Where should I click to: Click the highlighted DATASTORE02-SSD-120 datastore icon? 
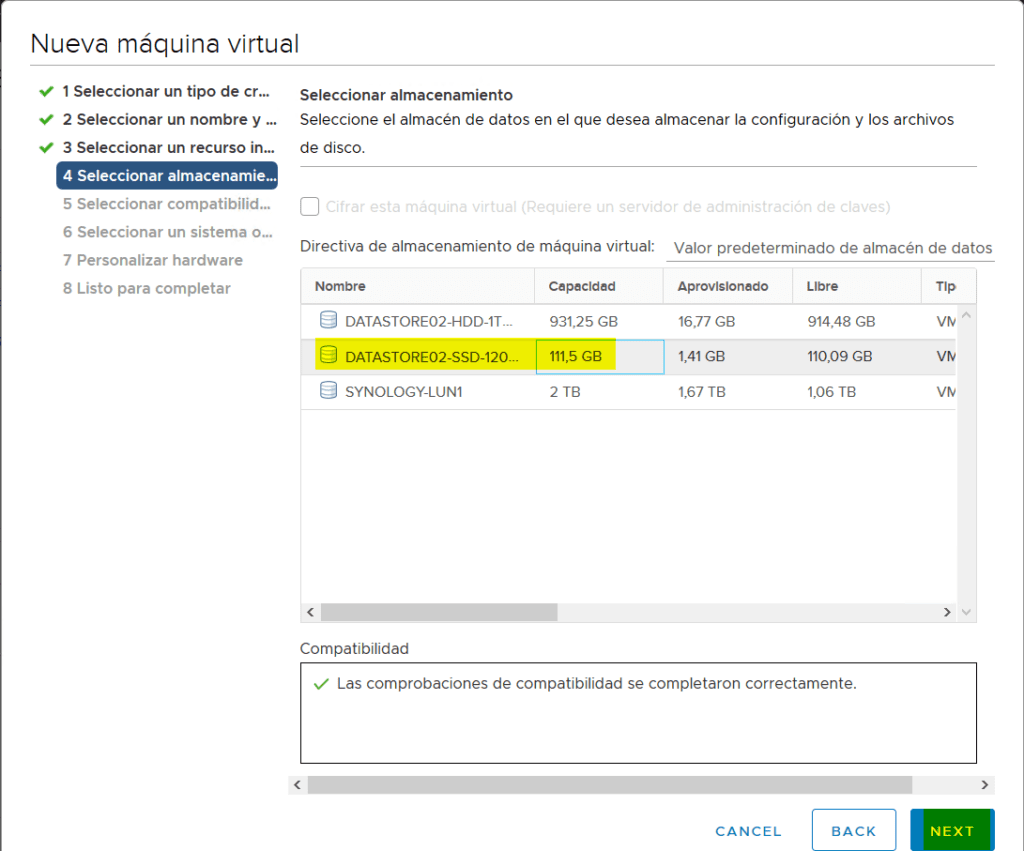pyautogui.click(x=329, y=355)
